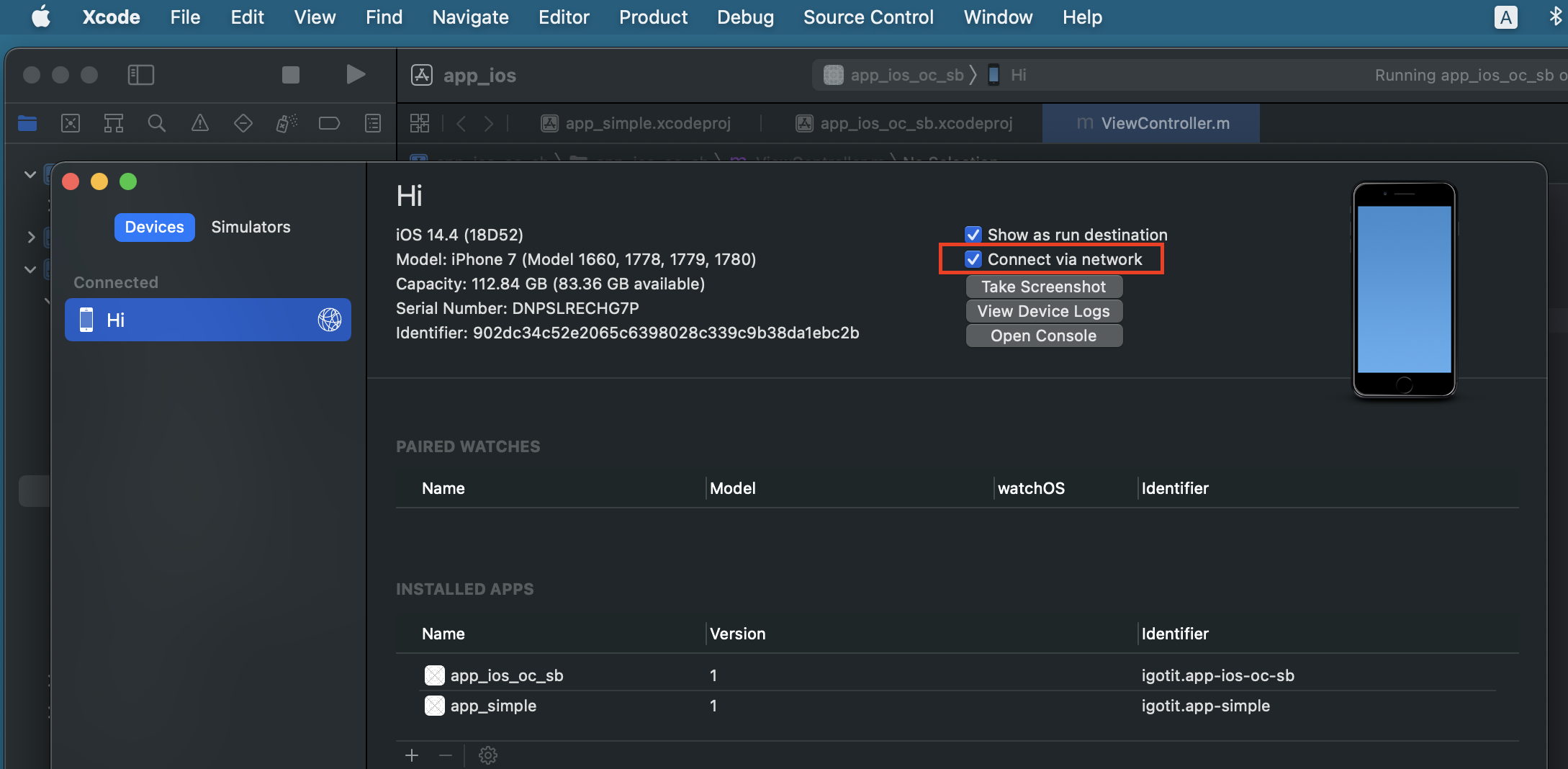This screenshot has width=1568, height=769.
Task: Open the app_ios_oc_sb.xcodeproj editor tab
Action: 904,123
